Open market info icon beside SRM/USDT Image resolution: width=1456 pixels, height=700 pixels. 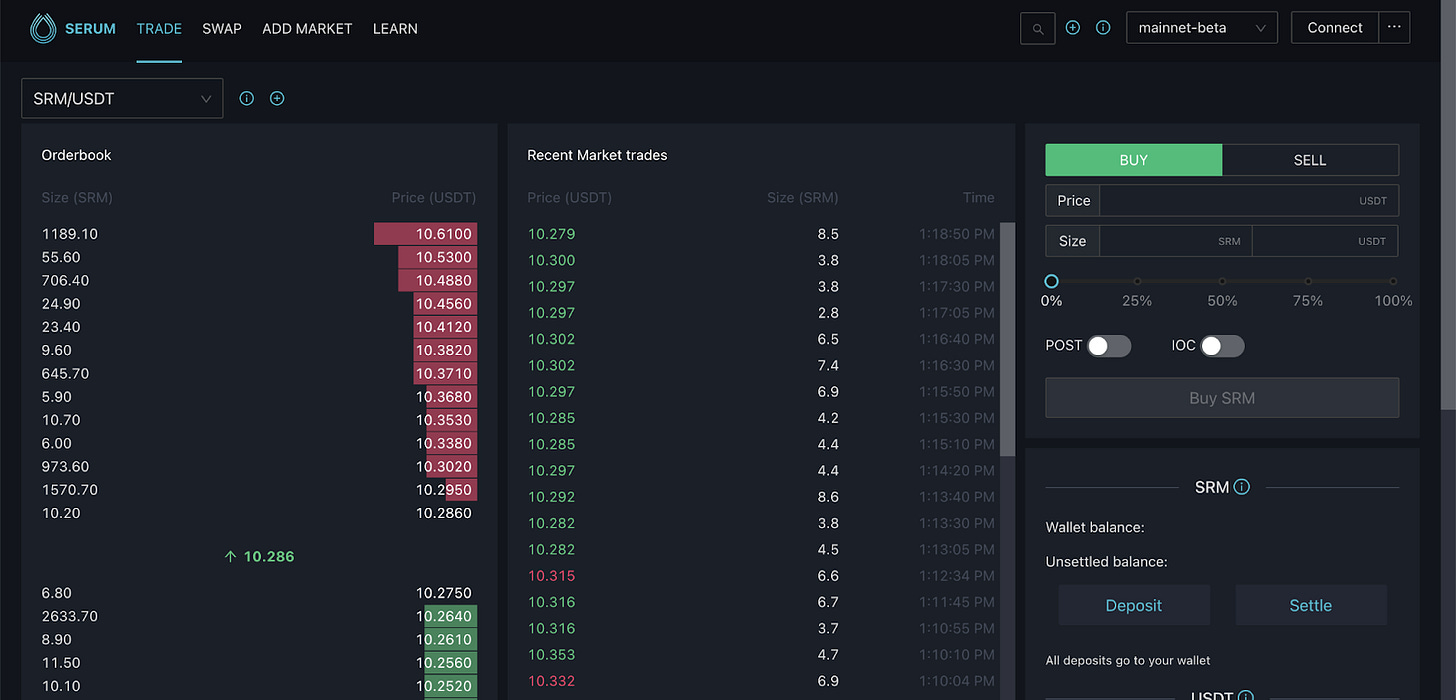pyautogui.click(x=247, y=98)
